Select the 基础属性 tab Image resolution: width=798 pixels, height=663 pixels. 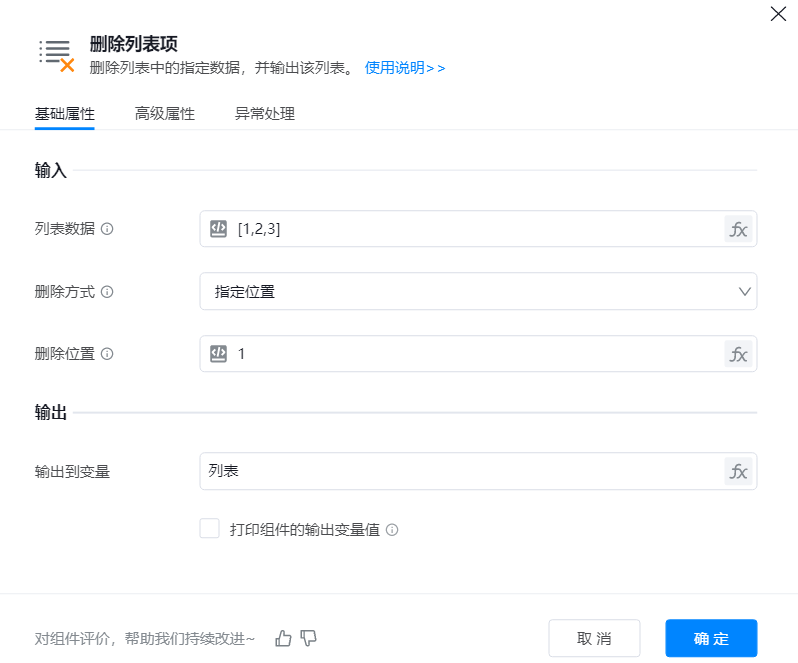(65, 114)
